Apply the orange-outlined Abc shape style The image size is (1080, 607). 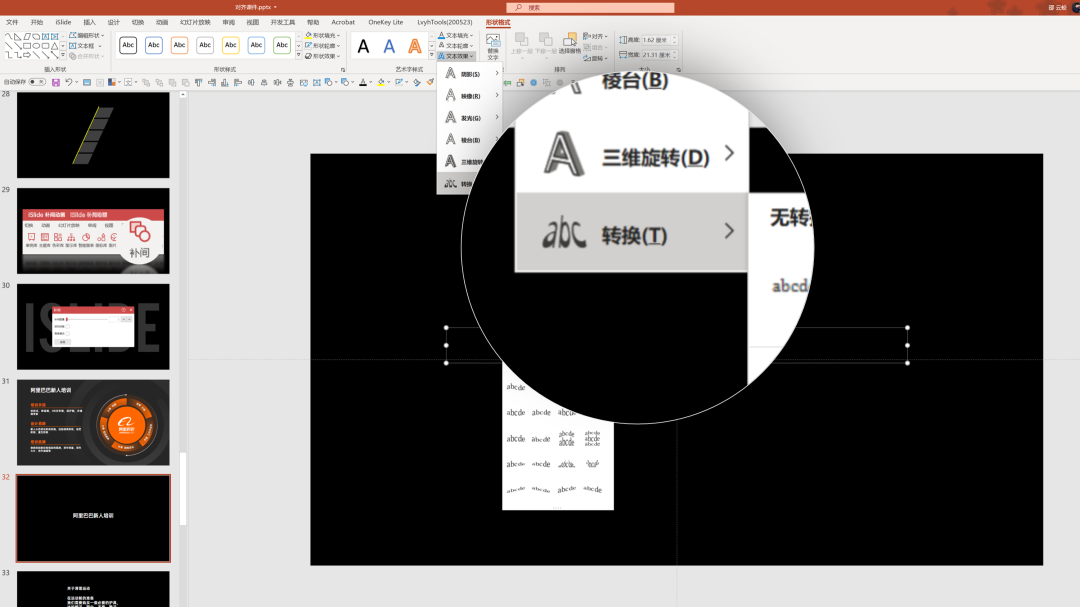pyautogui.click(x=179, y=45)
